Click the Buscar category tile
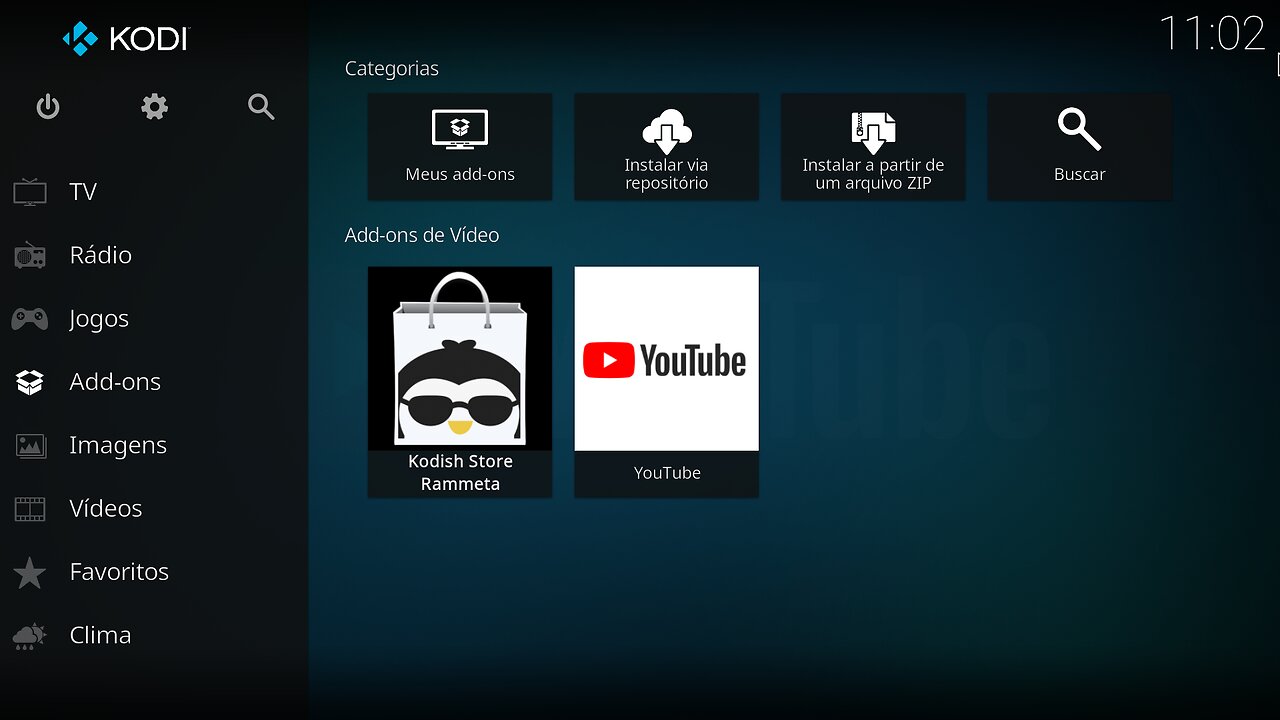 pyautogui.click(x=1080, y=147)
